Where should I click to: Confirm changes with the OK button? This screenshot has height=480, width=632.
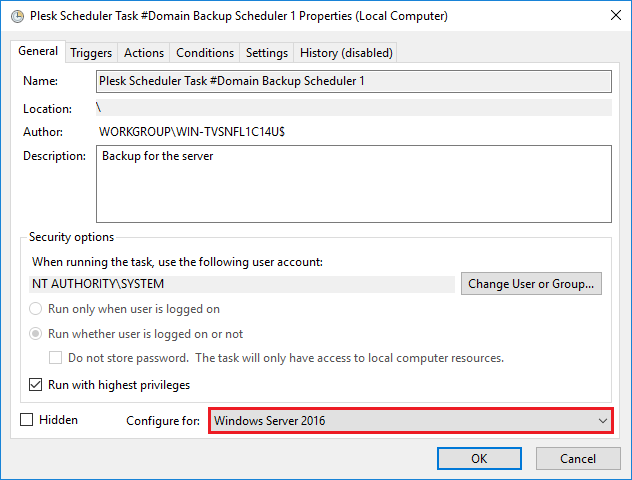coord(479,458)
